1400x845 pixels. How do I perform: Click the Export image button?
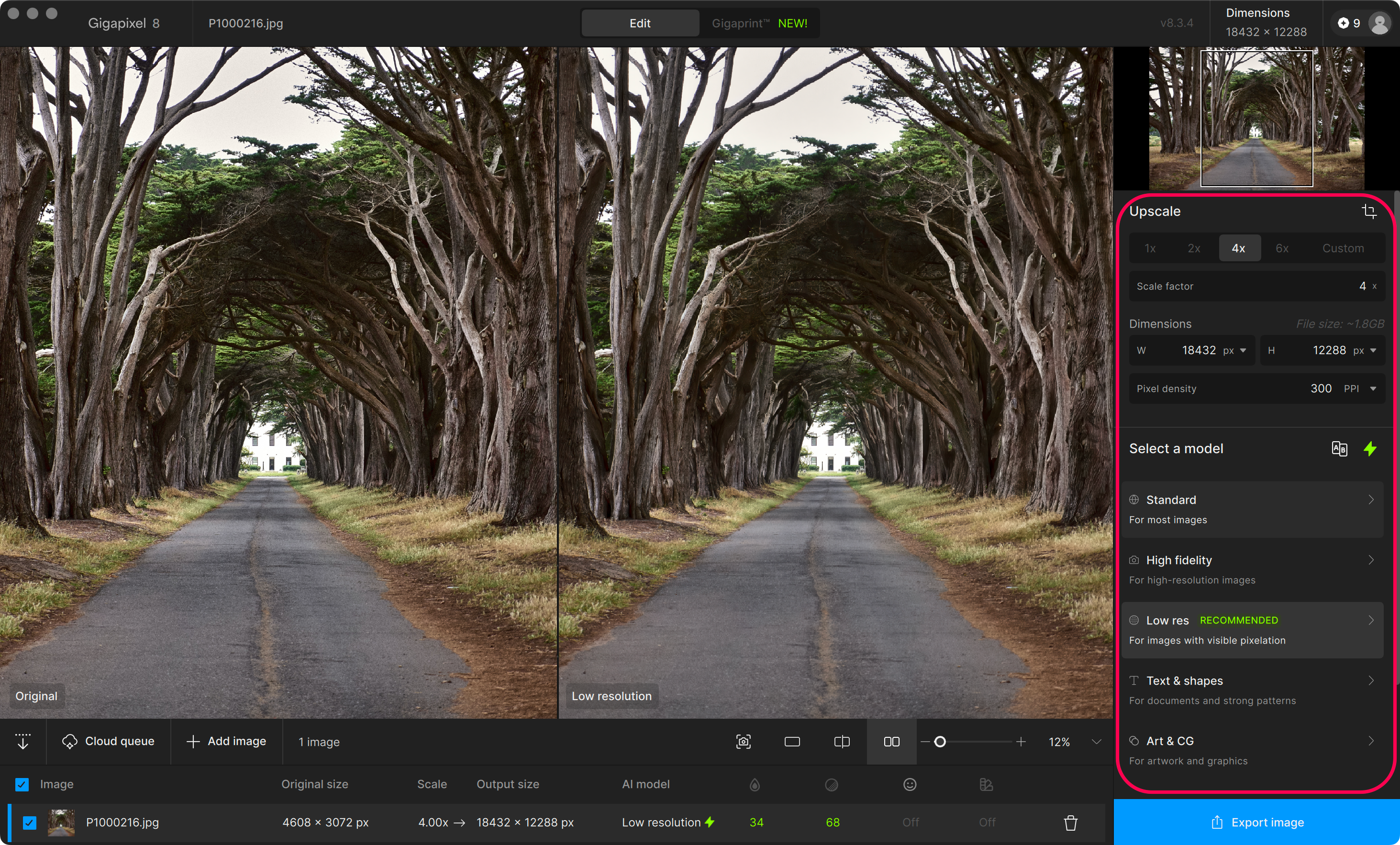click(x=1256, y=822)
